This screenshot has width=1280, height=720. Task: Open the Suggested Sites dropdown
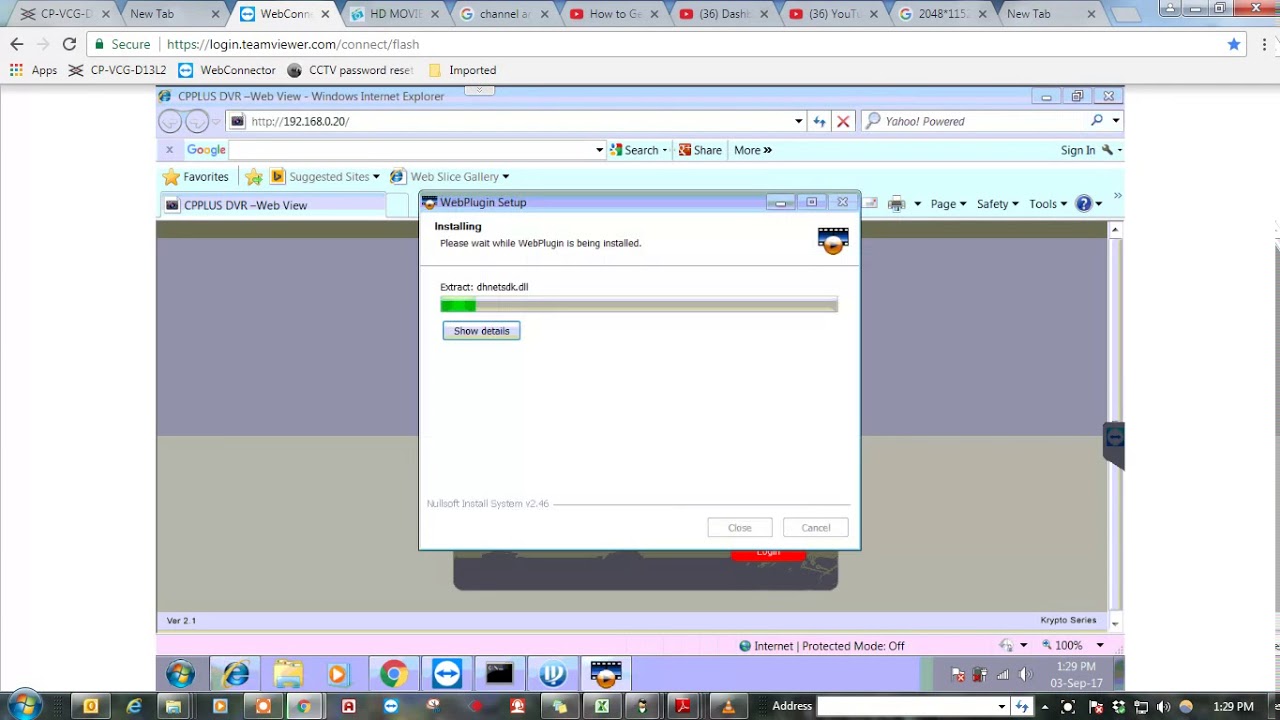325,177
